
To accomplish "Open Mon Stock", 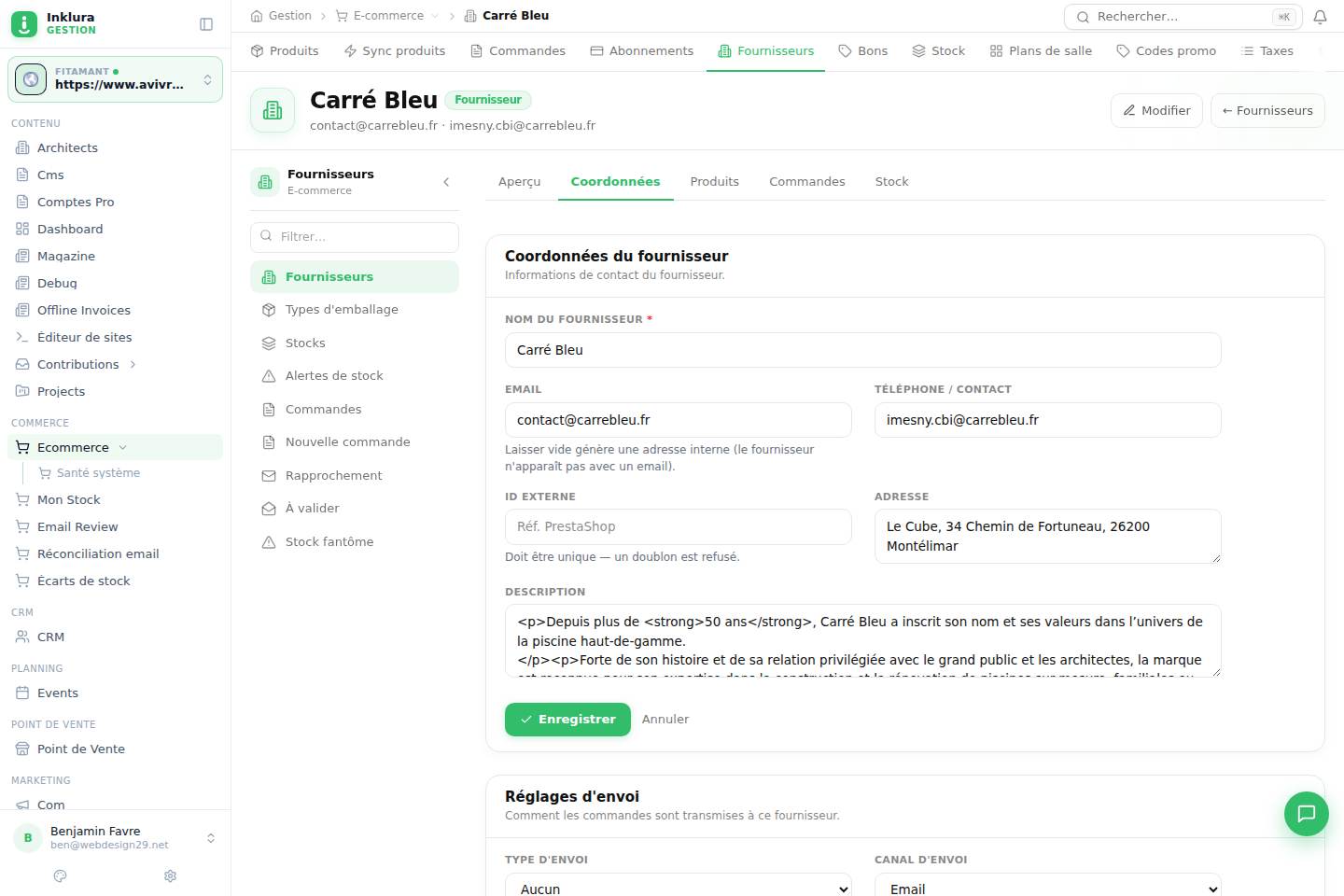I will click(x=115, y=499).
